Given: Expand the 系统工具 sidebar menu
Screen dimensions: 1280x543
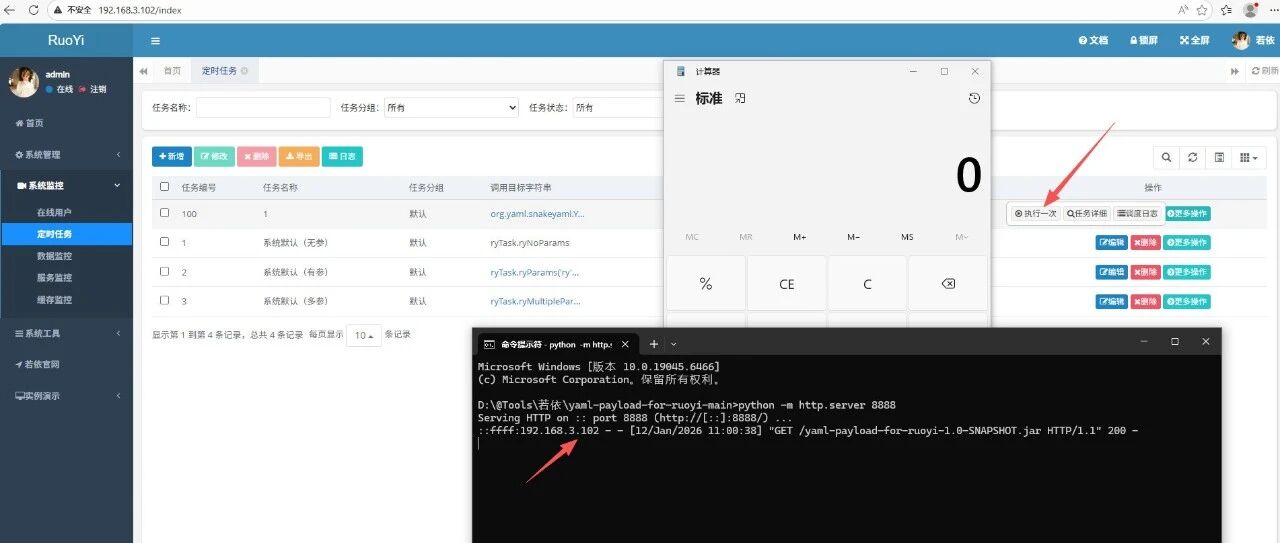Looking at the screenshot, I should pyautogui.click(x=66, y=333).
